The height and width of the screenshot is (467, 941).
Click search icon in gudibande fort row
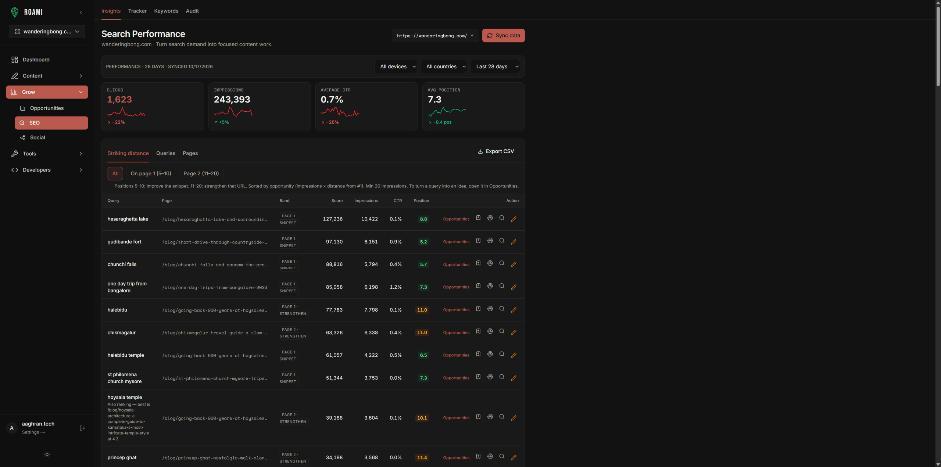coord(502,241)
